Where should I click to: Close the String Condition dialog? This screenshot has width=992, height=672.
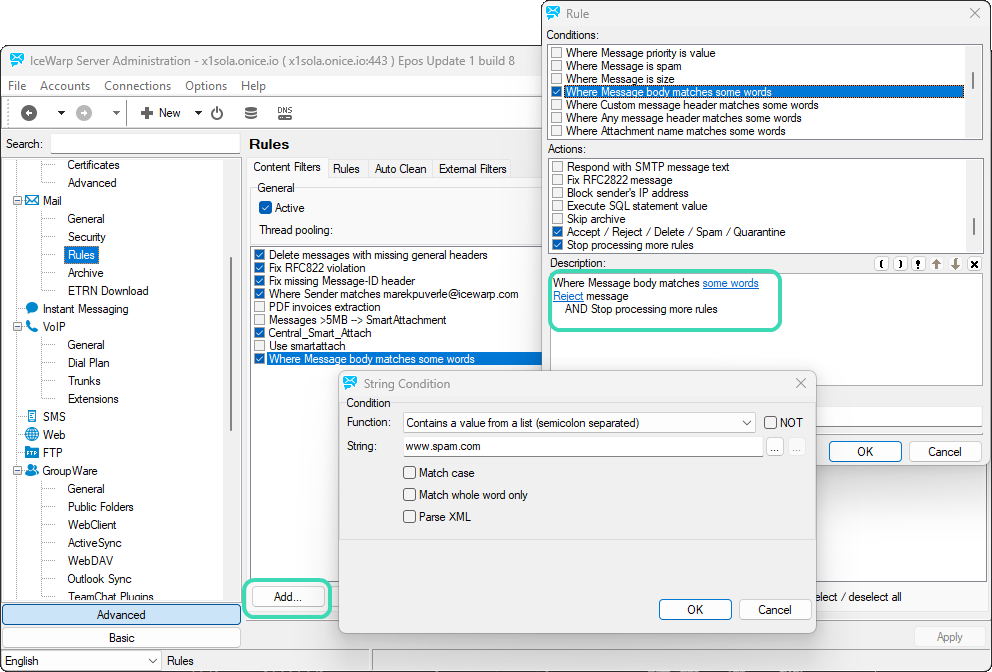[x=801, y=383]
